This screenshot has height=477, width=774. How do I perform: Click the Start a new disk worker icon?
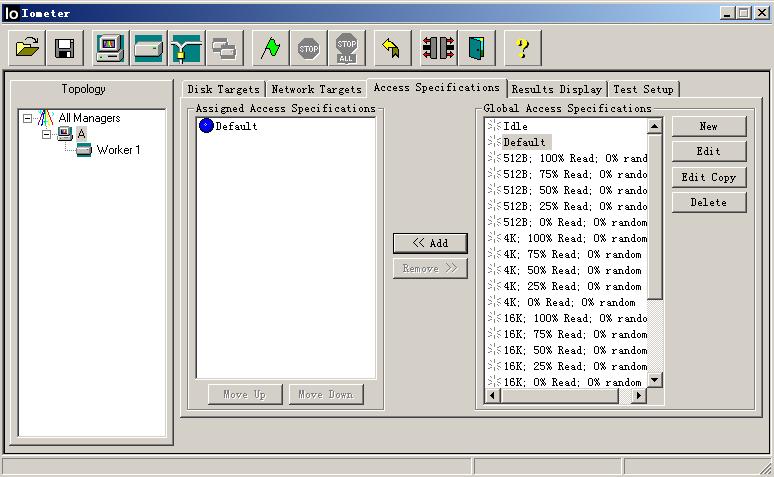pyautogui.click(x=149, y=47)
